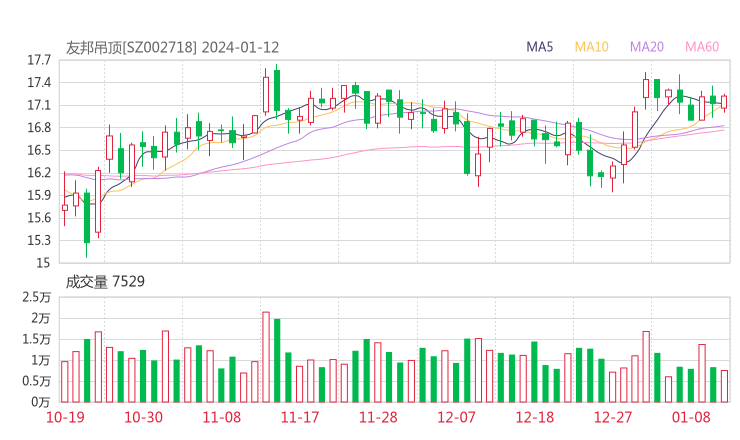Screen dimensions: 740x440
Task: Click the 01-08 date label
Action: pos(691,417)
